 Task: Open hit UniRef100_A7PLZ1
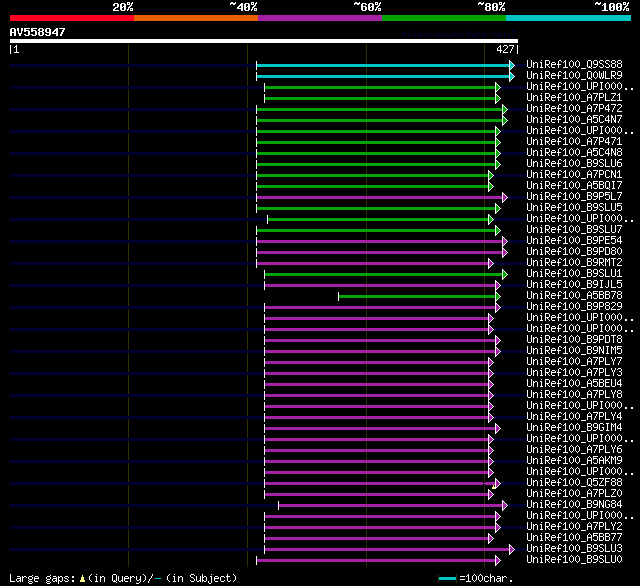pyautogui.click(x=574, y=98)
